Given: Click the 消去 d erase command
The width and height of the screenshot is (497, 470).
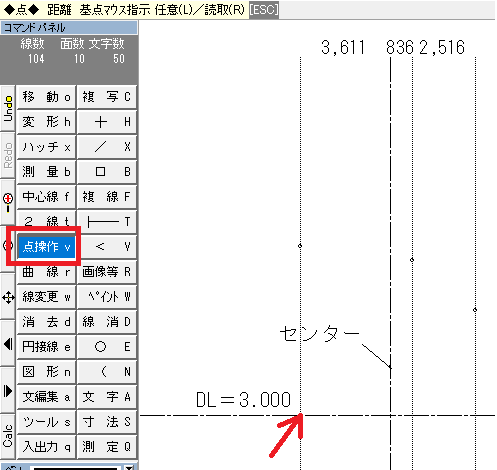Looking at the screenshot, I should point(46,322).
